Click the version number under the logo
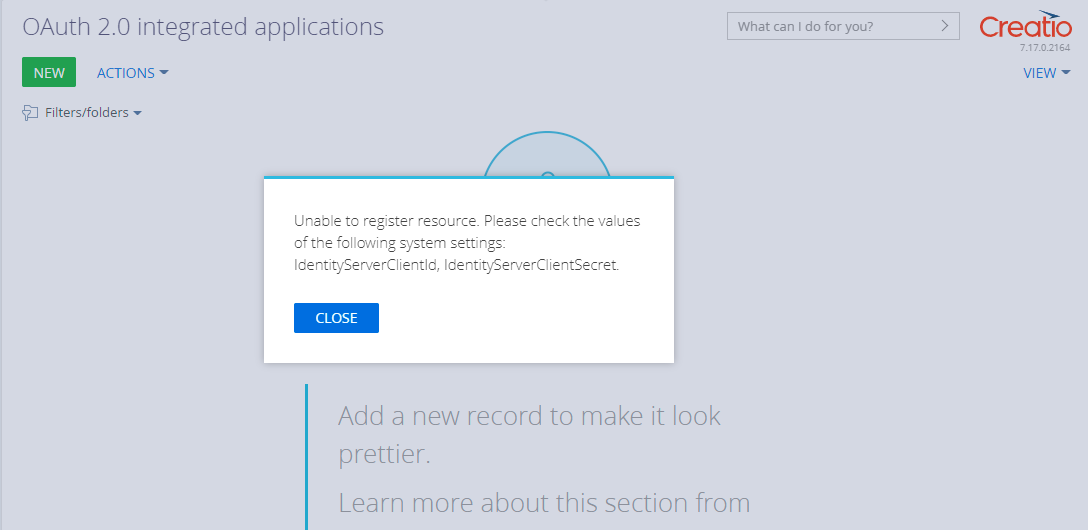The image size is (1088, 530). (x=1045, y=48)
